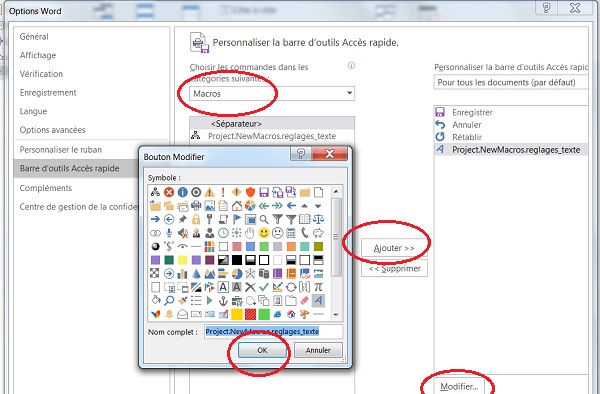Select the balance scales symbol
600x394 pixels.
click(x=318, y=219)
